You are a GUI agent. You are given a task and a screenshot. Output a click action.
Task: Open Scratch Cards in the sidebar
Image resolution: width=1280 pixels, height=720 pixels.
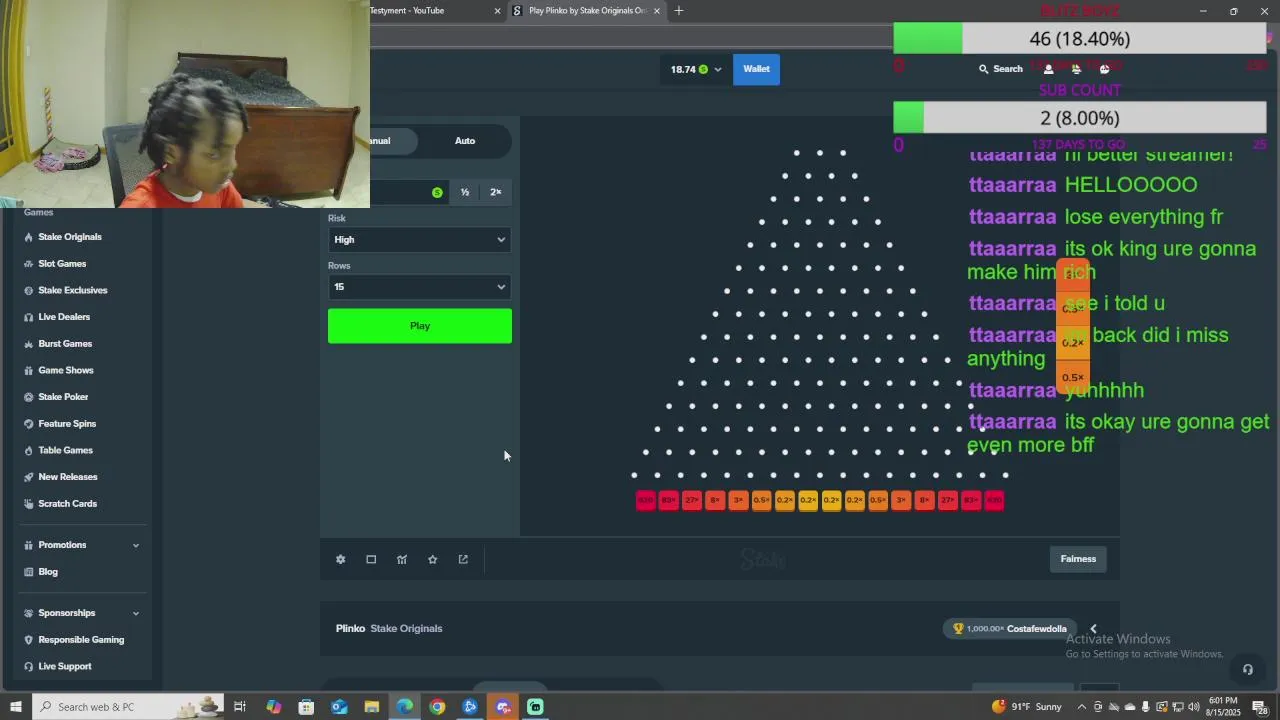click(x=67, y=504)
